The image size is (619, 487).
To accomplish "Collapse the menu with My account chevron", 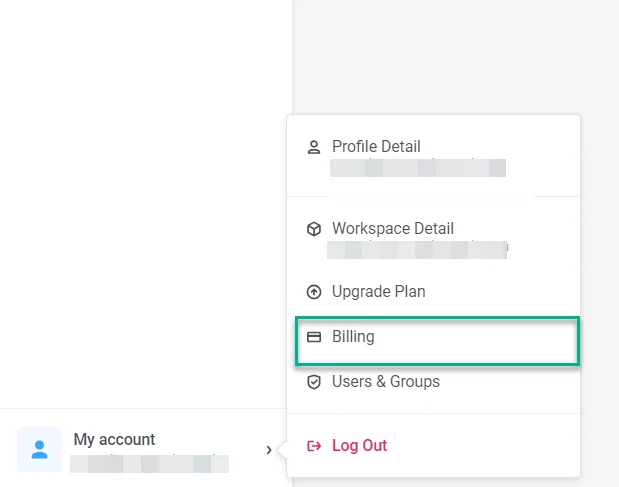I will coord(269,450).
